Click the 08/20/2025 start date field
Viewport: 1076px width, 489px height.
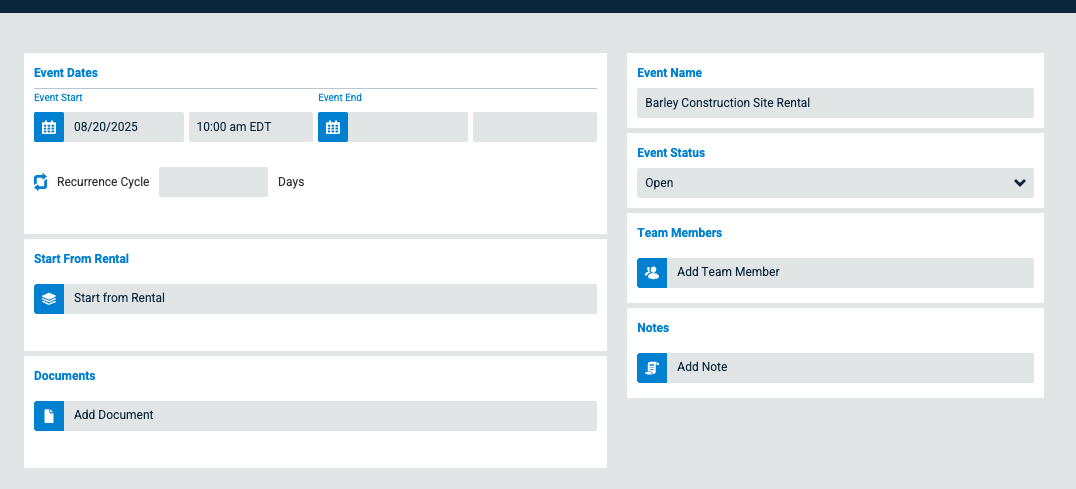tap(124, 127)
